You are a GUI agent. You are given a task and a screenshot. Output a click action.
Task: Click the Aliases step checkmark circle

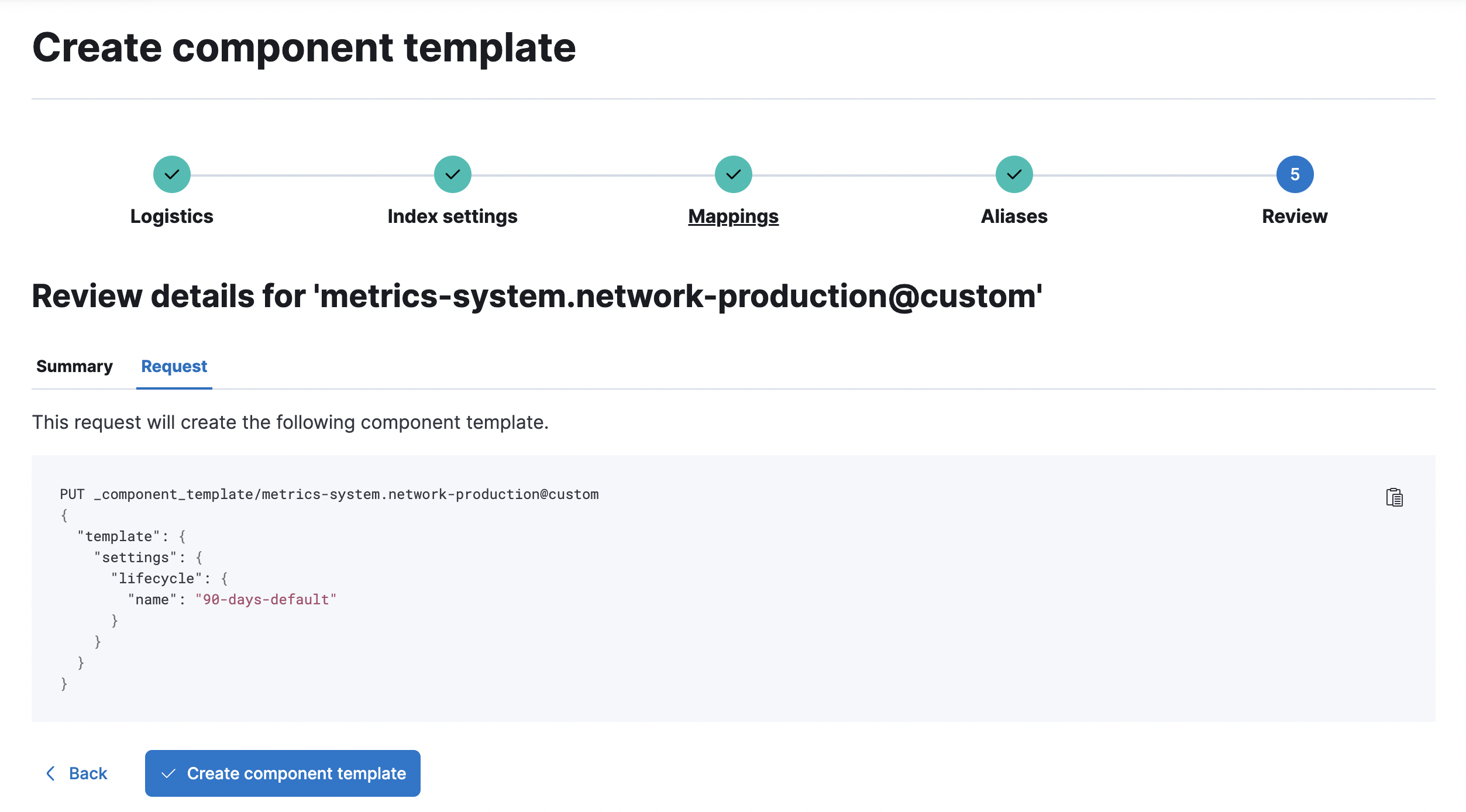pos(1013,174)
